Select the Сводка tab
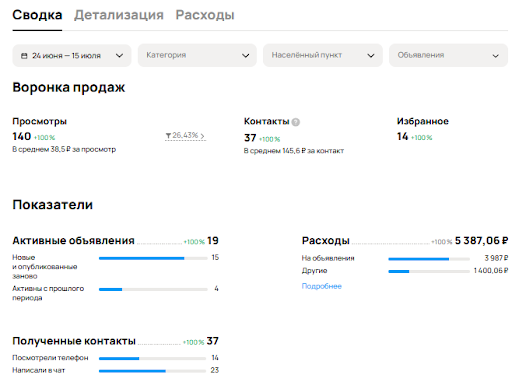The image size is (512, 389). (x=37, y=15)
